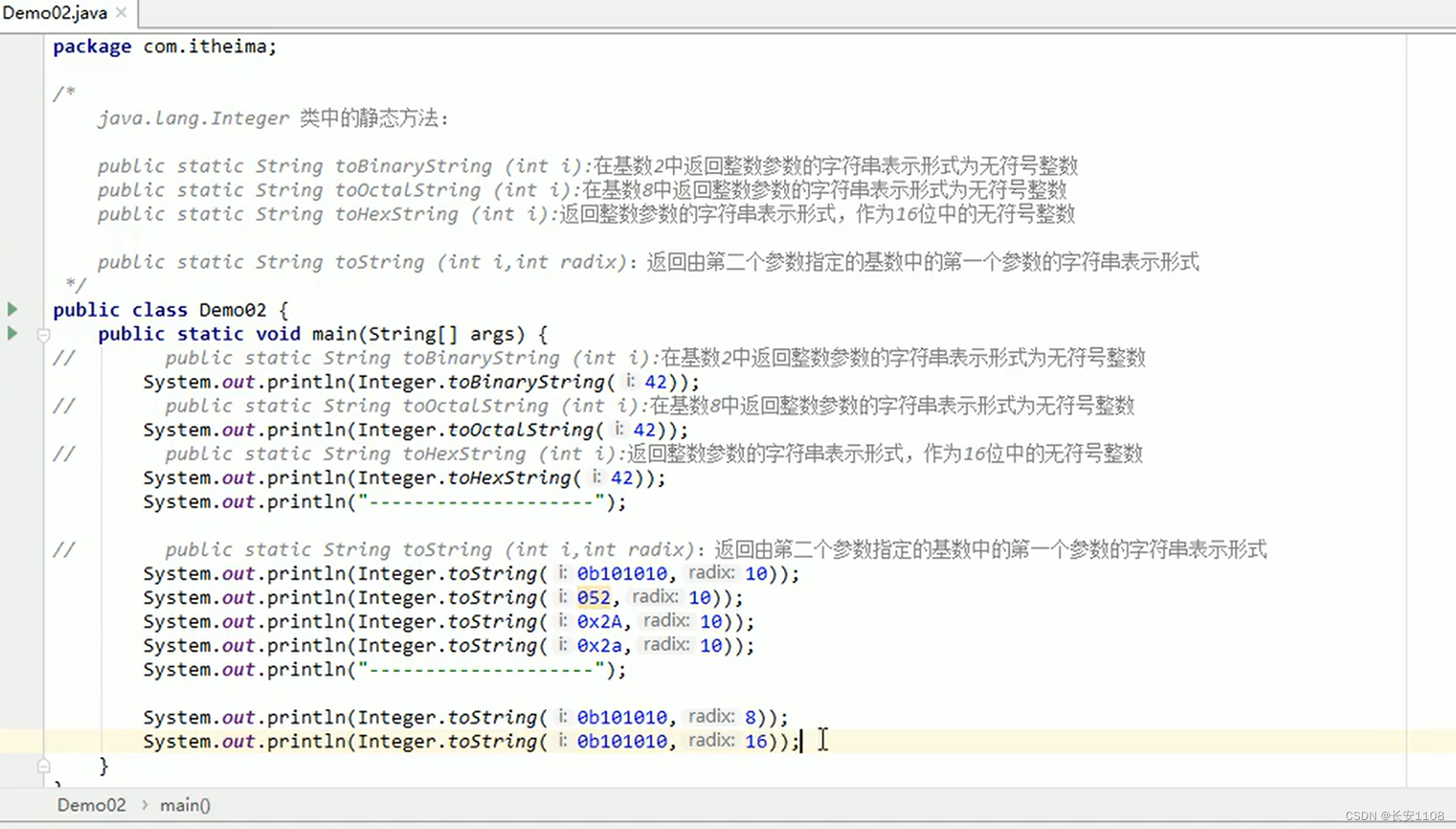Click the first dashed separator string

tap(482, 502)
